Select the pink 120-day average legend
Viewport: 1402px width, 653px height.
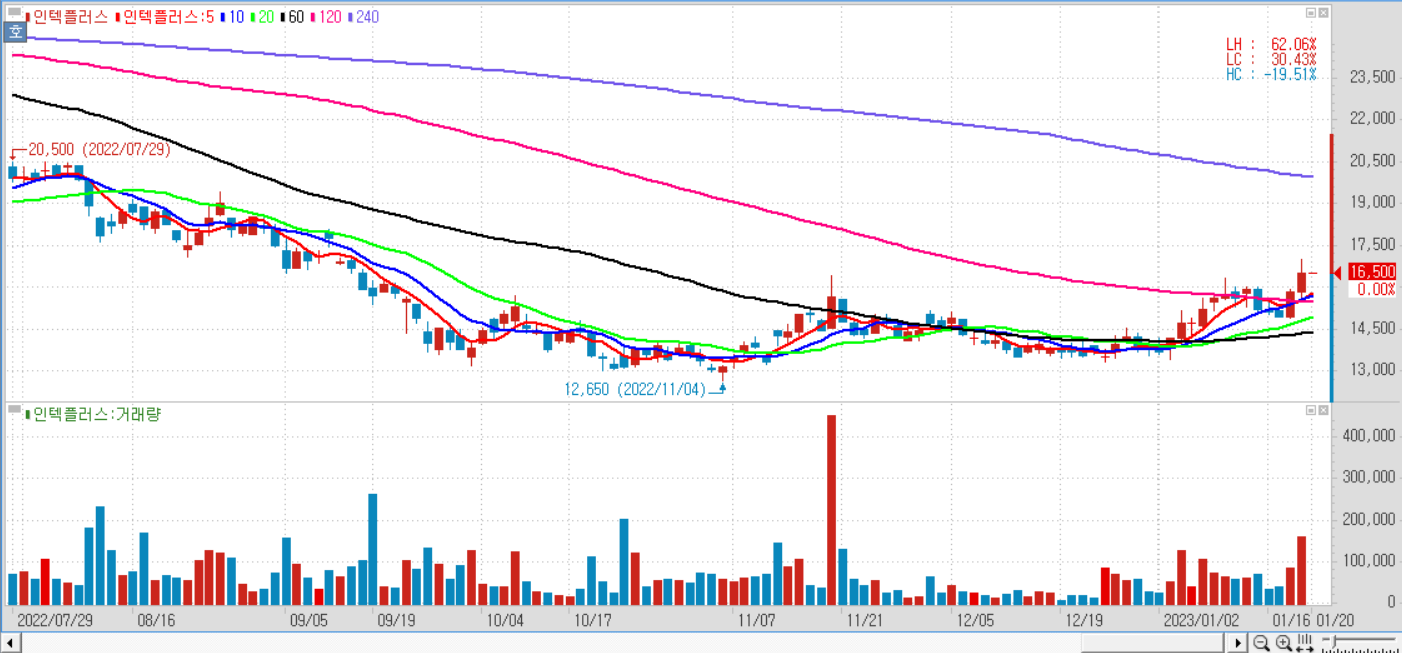[328, 17]
